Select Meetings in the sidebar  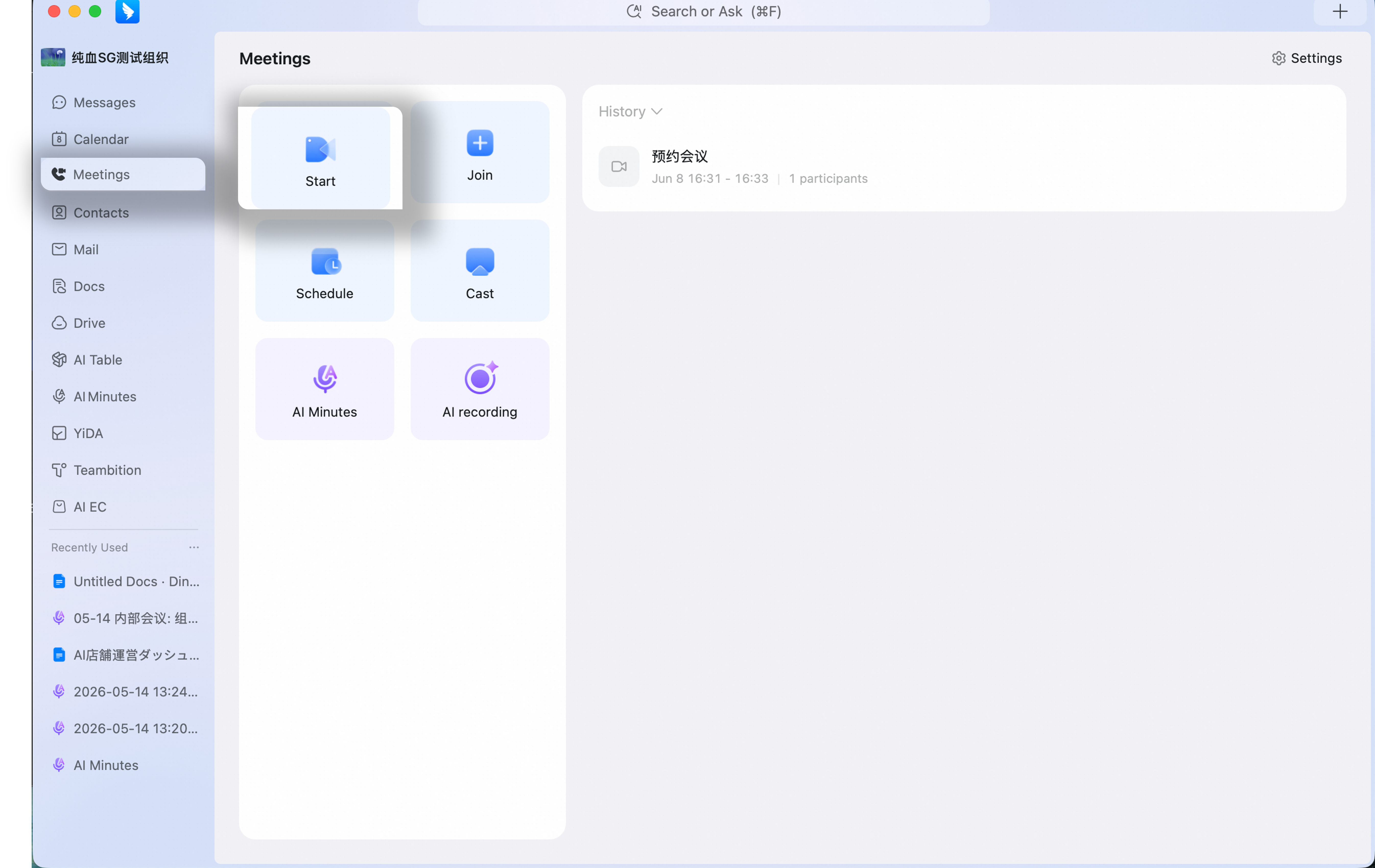point(123,174)
